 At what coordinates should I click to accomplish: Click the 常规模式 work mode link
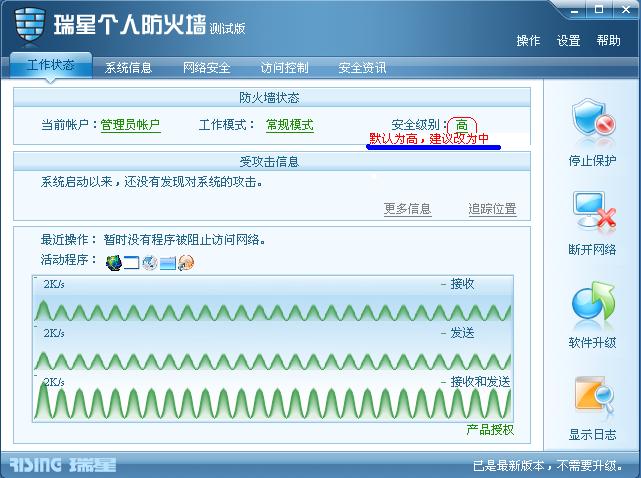pyautogui.click(x=289, y=125)
